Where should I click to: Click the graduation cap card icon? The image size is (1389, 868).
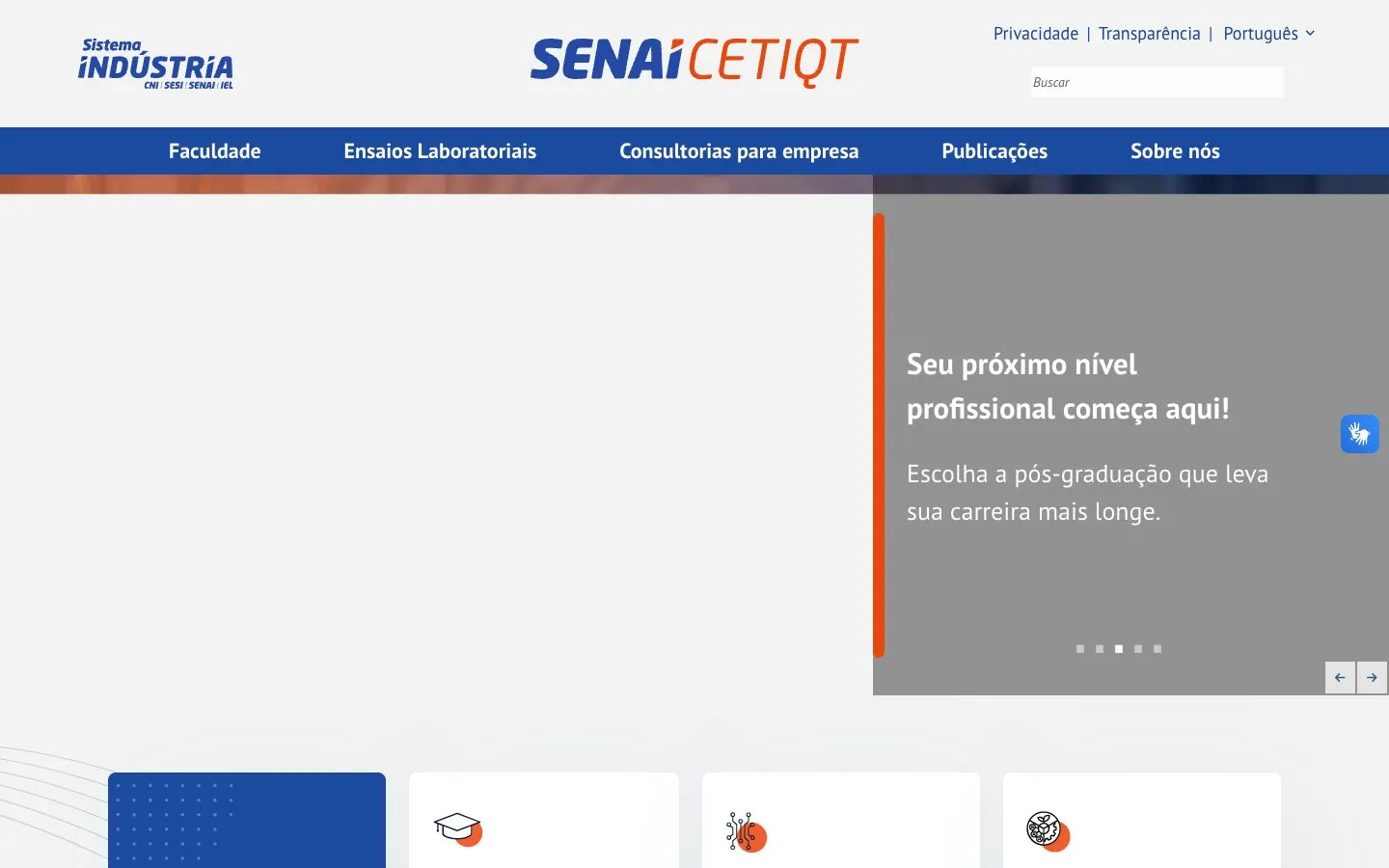tap(458, 828)
